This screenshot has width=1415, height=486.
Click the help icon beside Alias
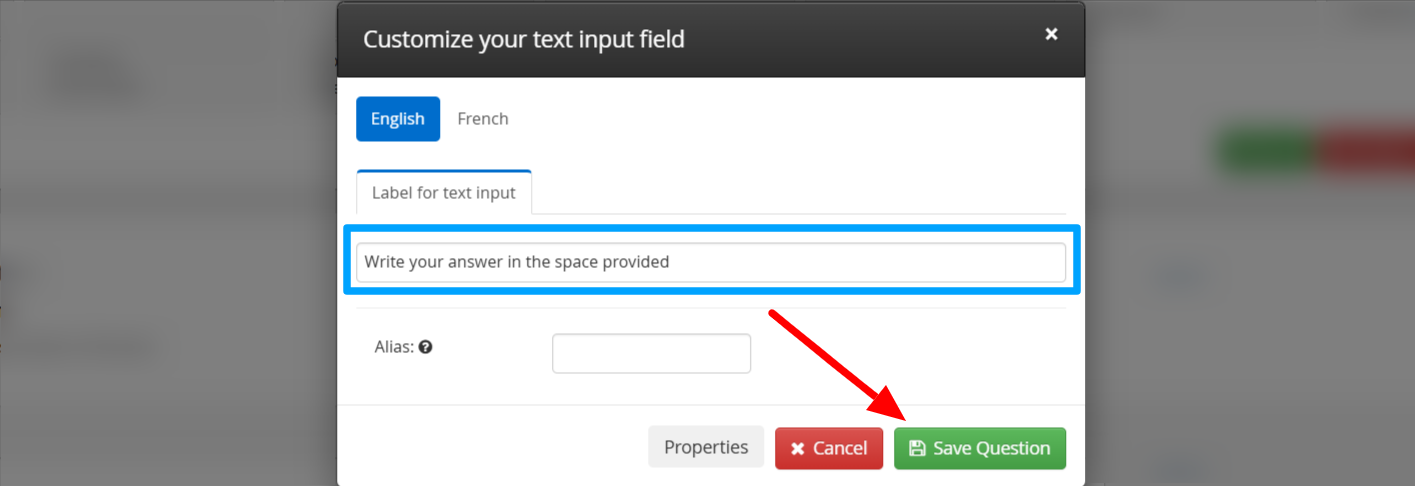(x=425, y=347)
